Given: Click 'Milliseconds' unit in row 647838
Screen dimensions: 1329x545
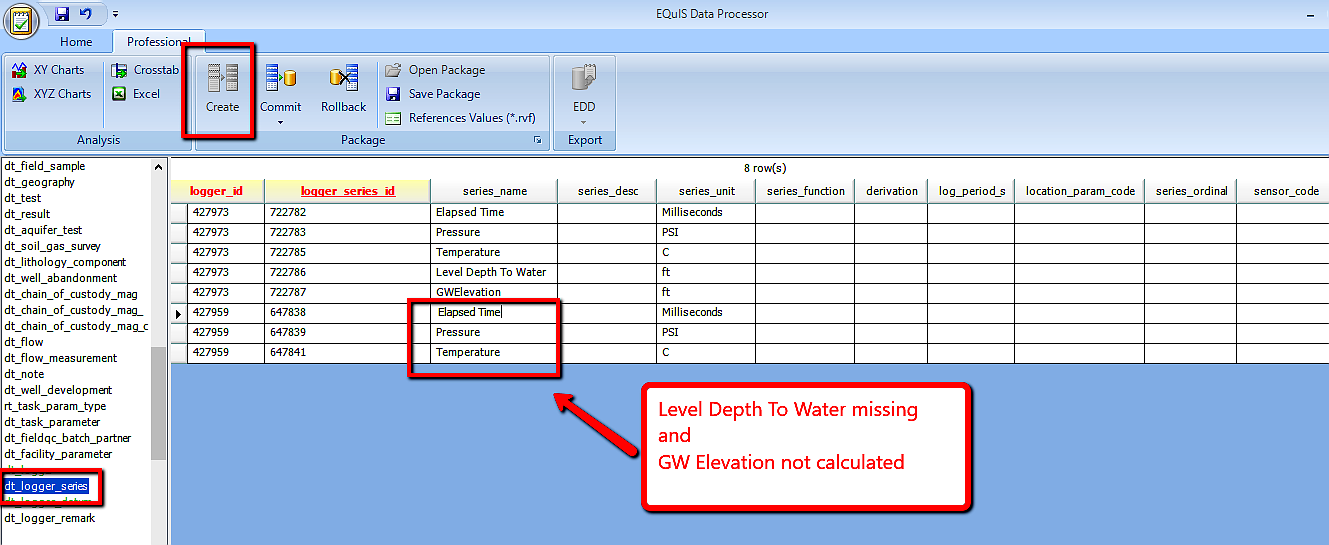Looking at the screenshot, I should pos(706,312).
